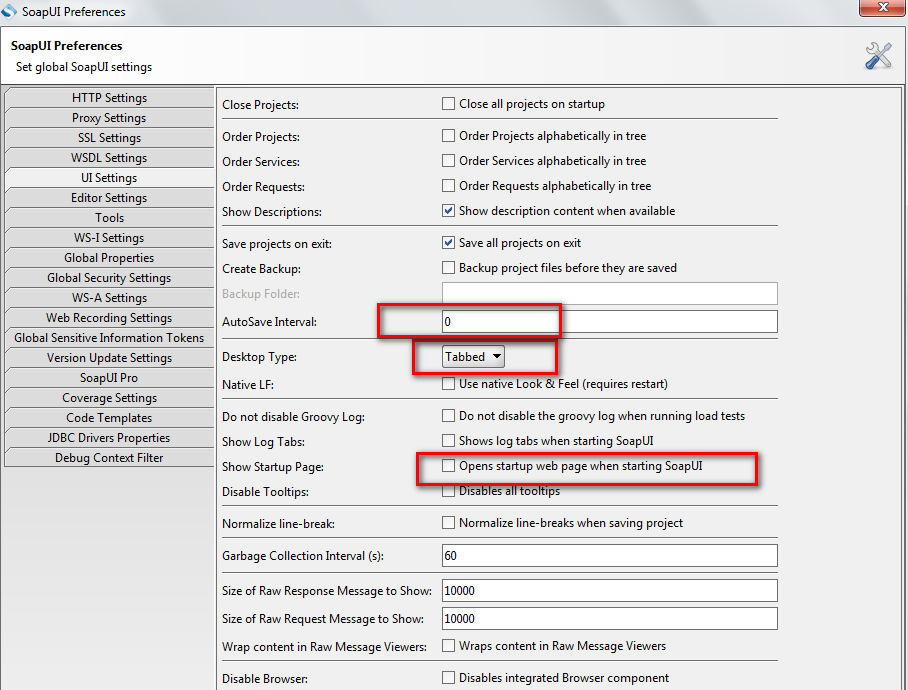Viewport: 908px width, 690px height.
Task: Click the Garbage Collection Interval field
Action: pos(609,556)
